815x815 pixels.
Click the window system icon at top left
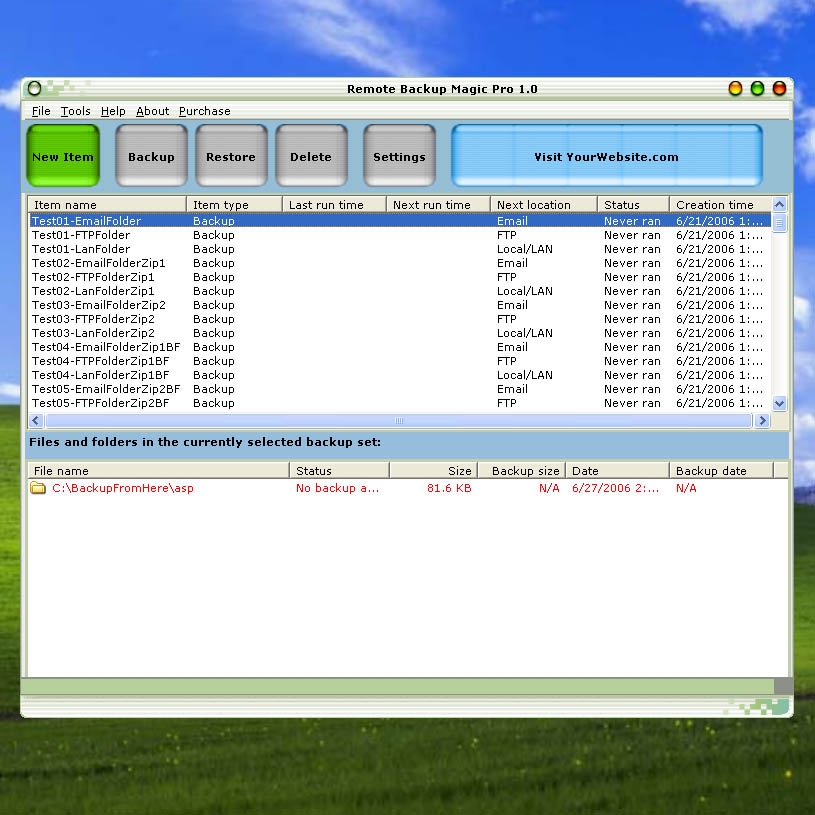point(34,88)
